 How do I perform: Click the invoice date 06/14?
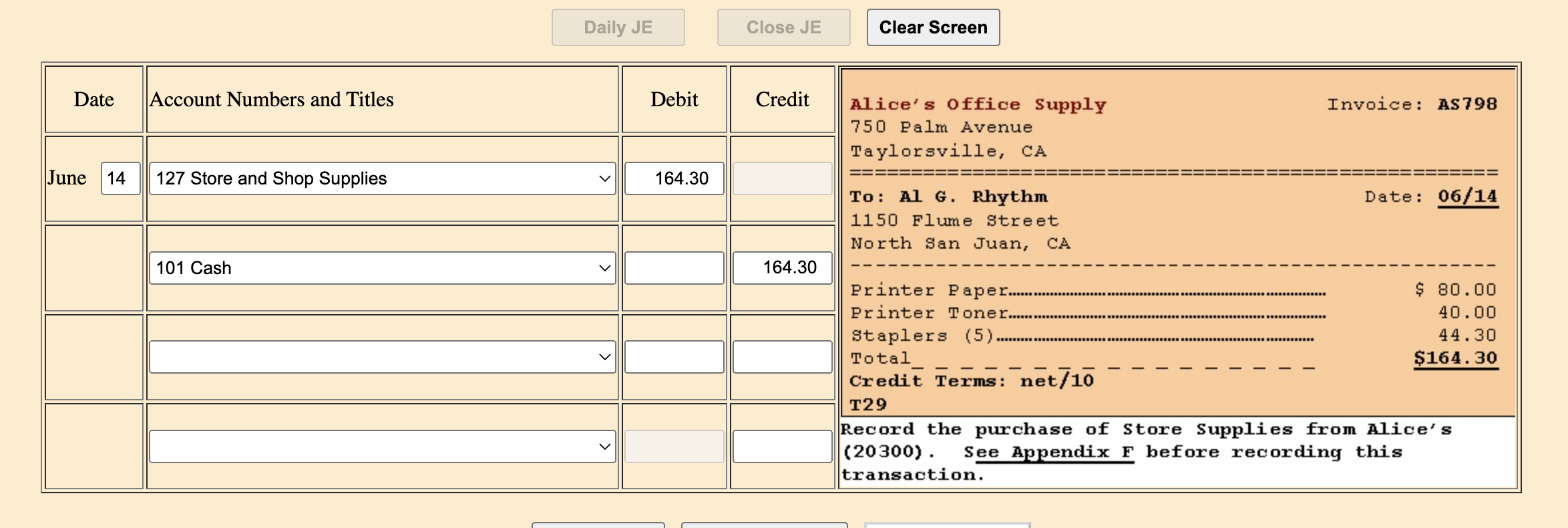(x=1468, y=196)
